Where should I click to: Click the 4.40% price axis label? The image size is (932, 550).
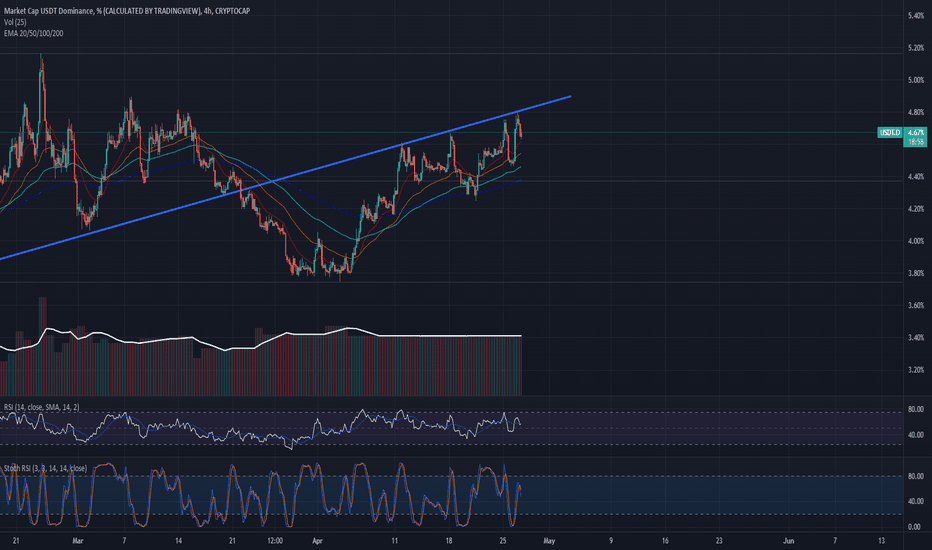(916, 177)
